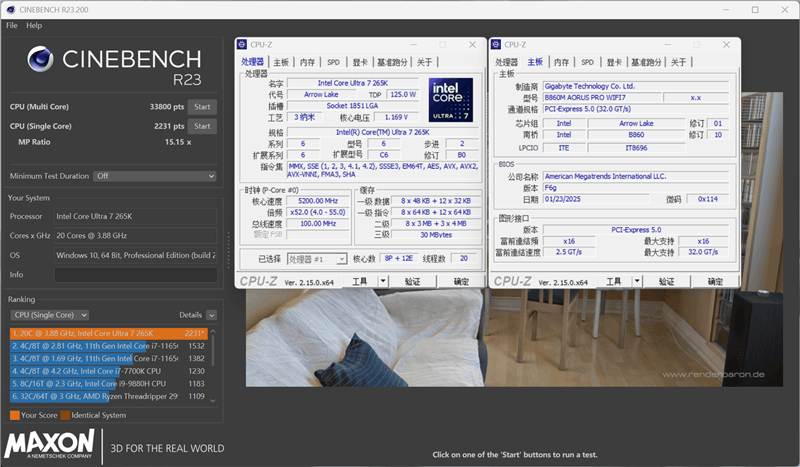800x467 pixels.
Task: Click 确定 button in right CPU-Z
Action: pos(715,281)
